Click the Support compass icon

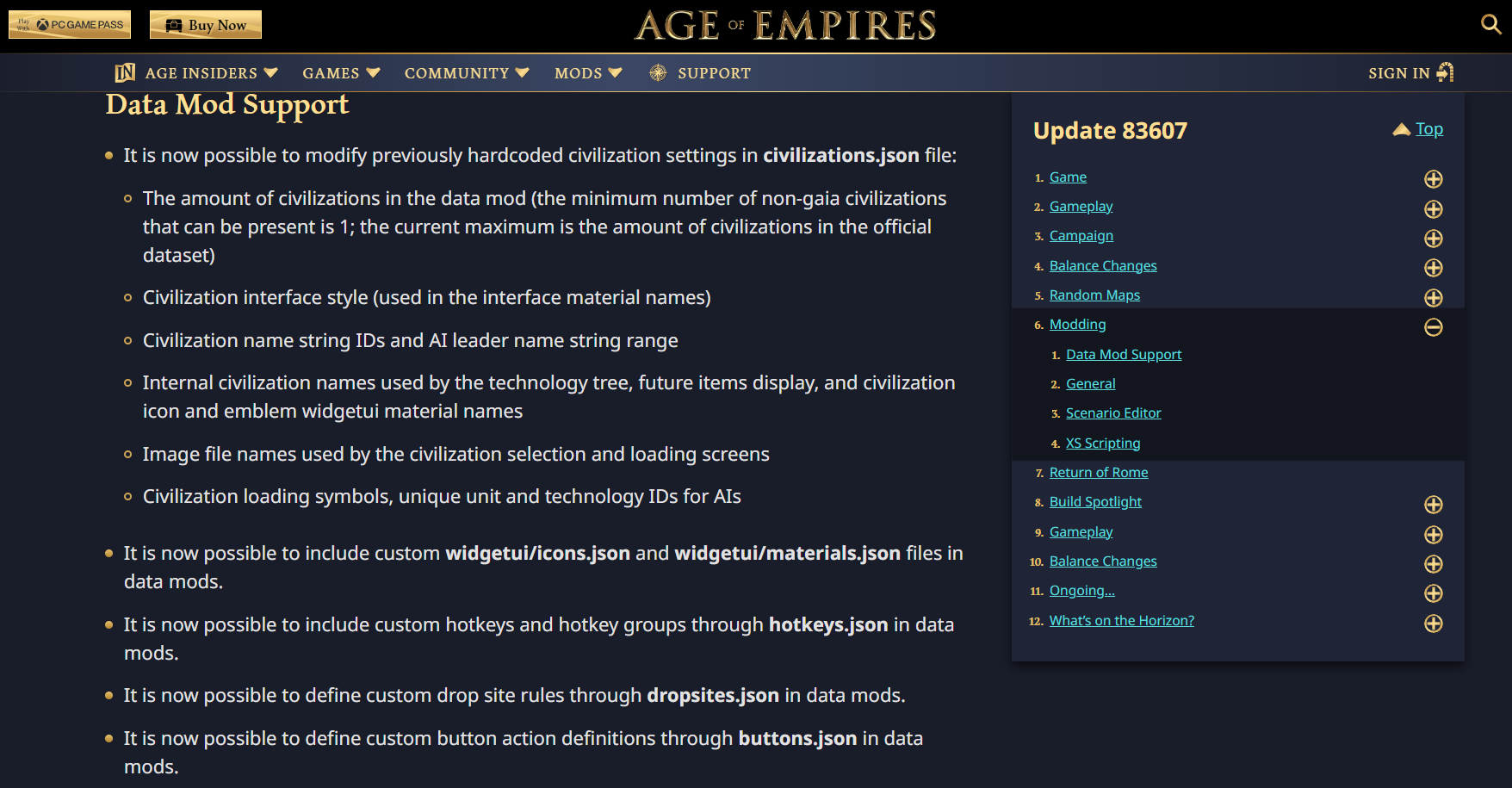point(658,73)
